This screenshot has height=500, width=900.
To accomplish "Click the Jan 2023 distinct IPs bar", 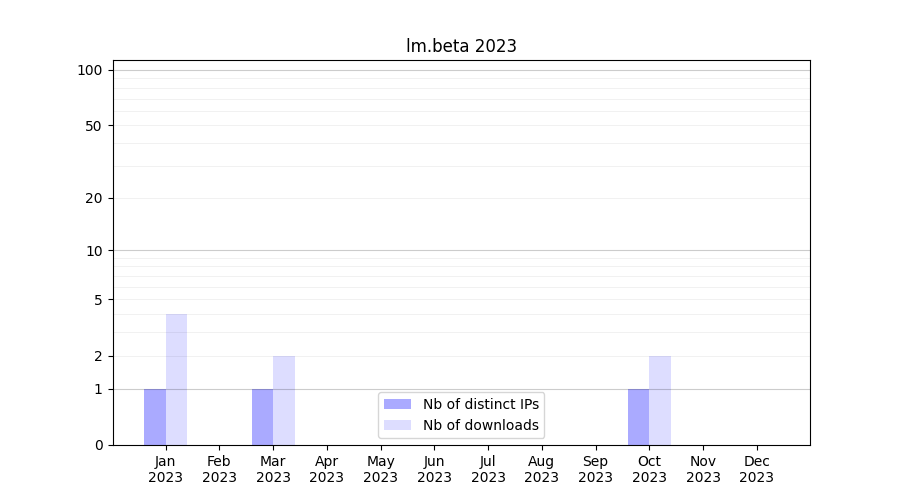I will (155, 417).
